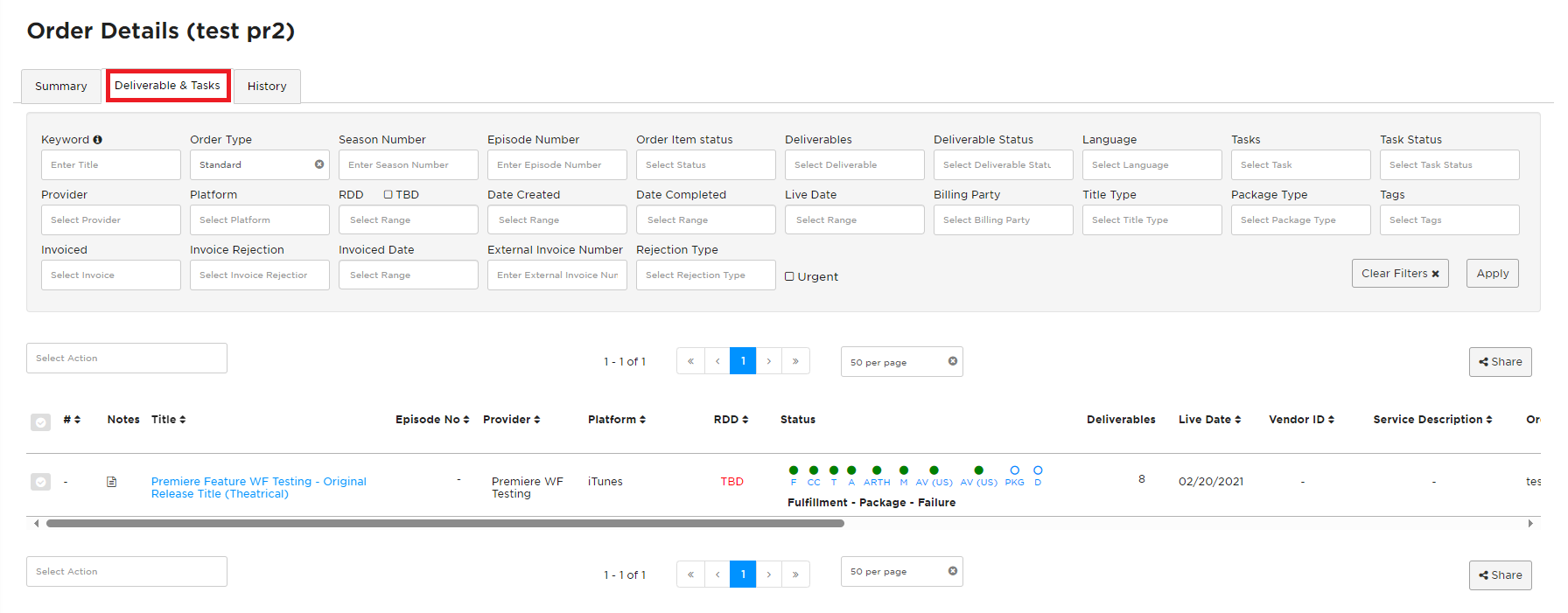Focus the External Invoice Number field

(x=557, y=275)
